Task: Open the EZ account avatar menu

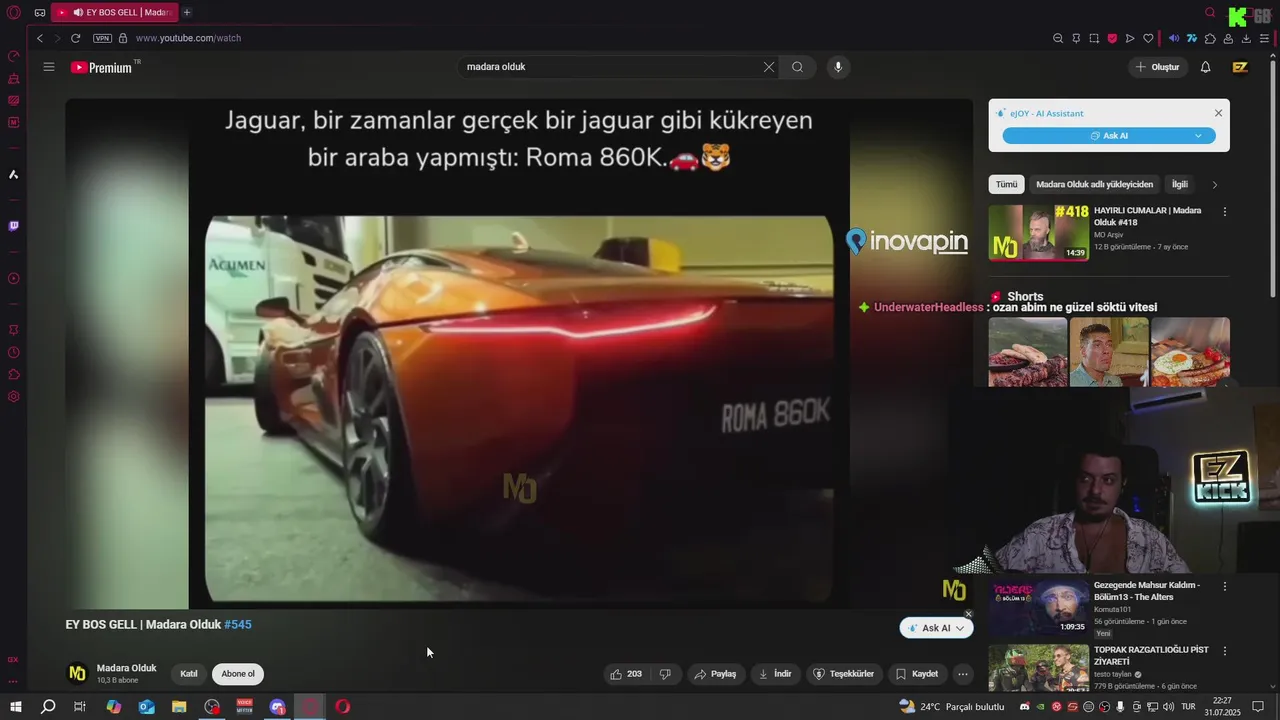Action: point(1240,67)
